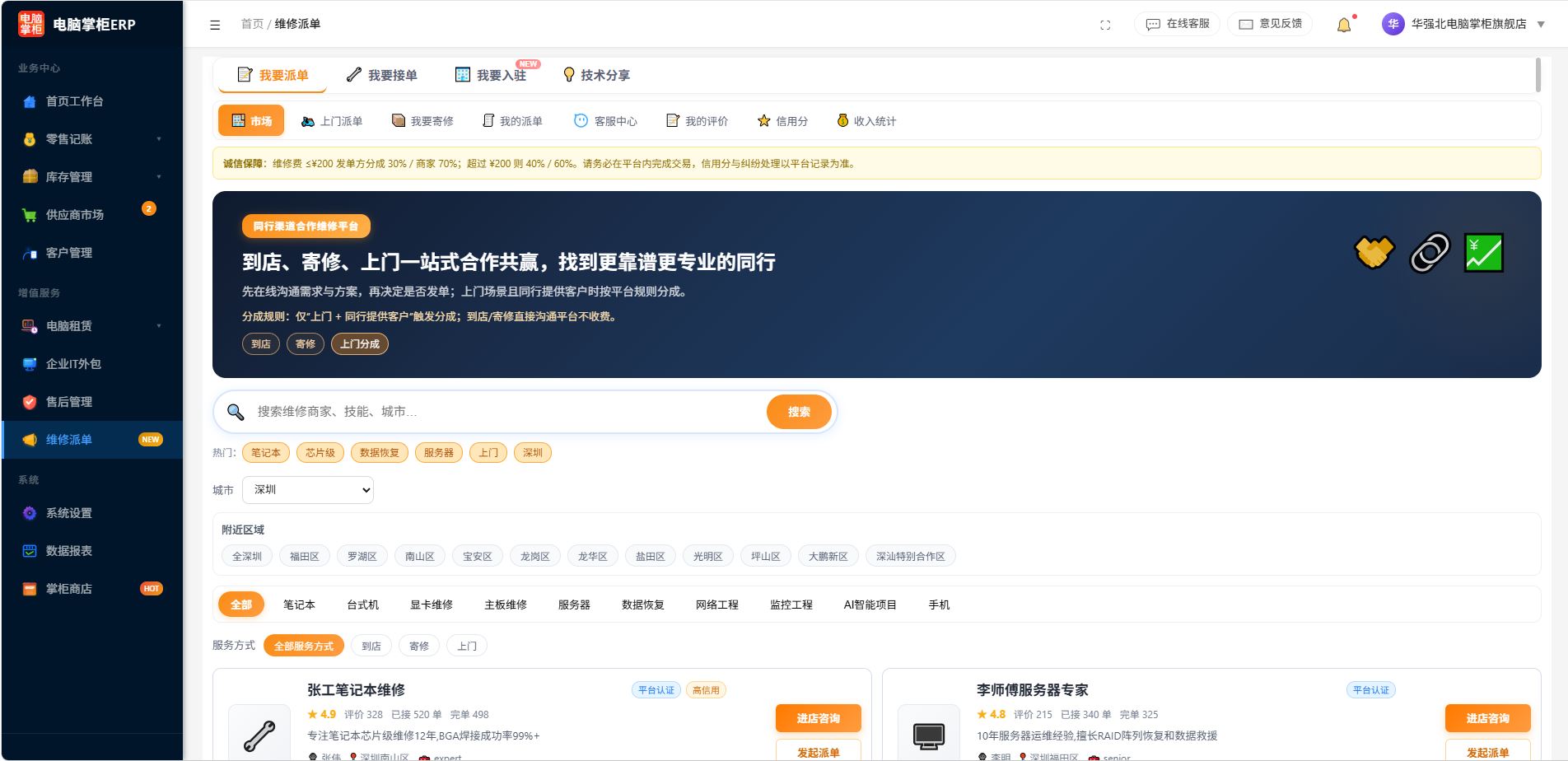The image size is (1568, 761).
Task: Click the 意见反馈 button
Action: [1270, 24]
